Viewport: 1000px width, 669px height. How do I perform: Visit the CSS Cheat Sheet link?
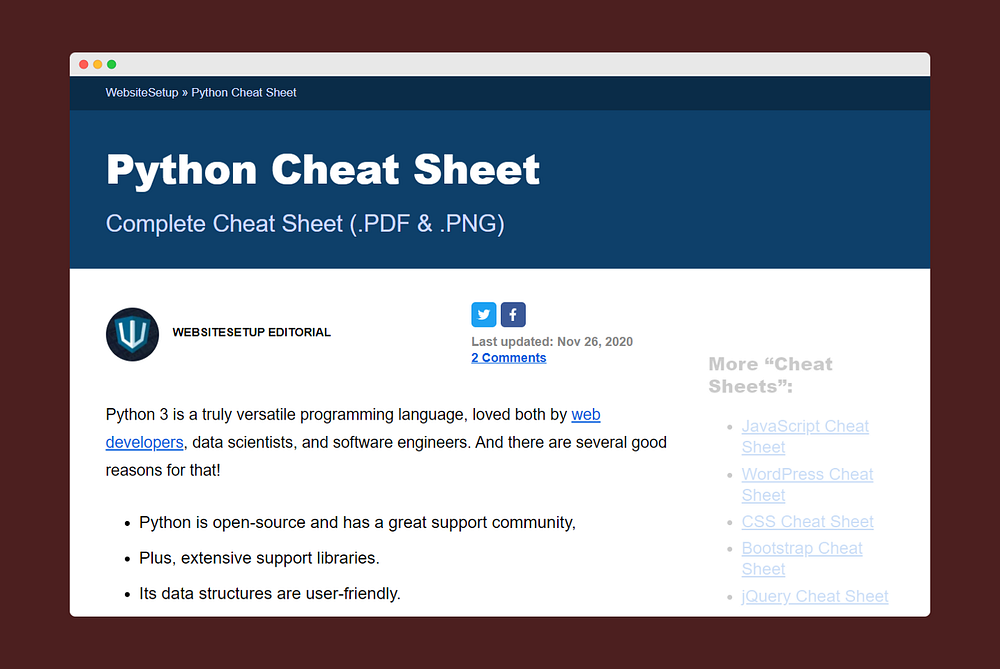click(807, 522)
